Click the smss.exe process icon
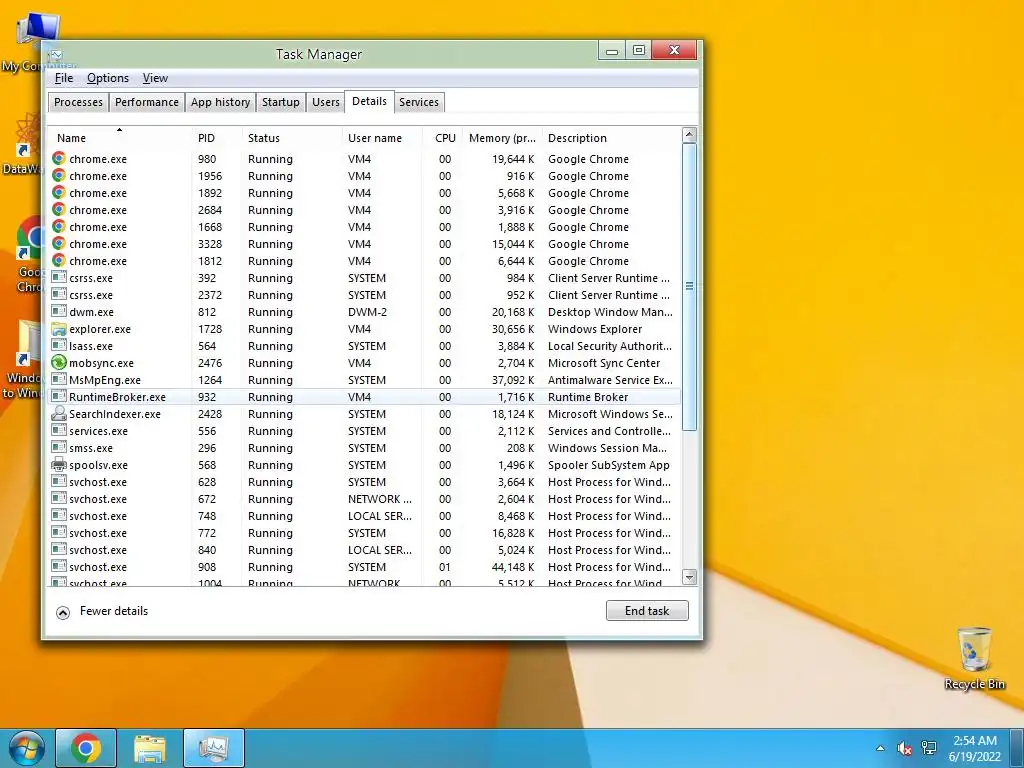This screenshot has width=1024, height=768. coord(59,447)
